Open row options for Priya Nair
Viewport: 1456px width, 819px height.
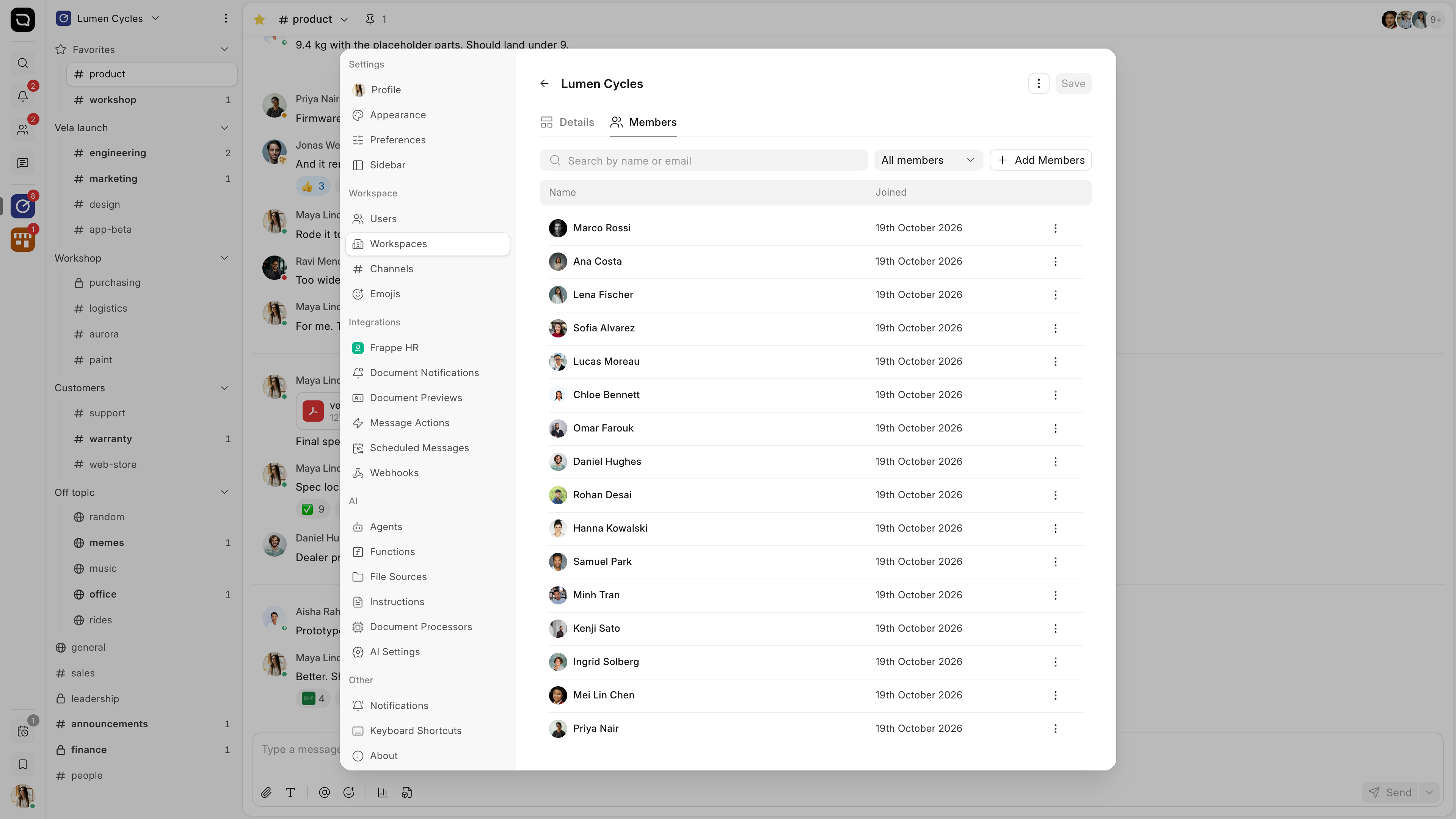click(x=1055, y=728)
